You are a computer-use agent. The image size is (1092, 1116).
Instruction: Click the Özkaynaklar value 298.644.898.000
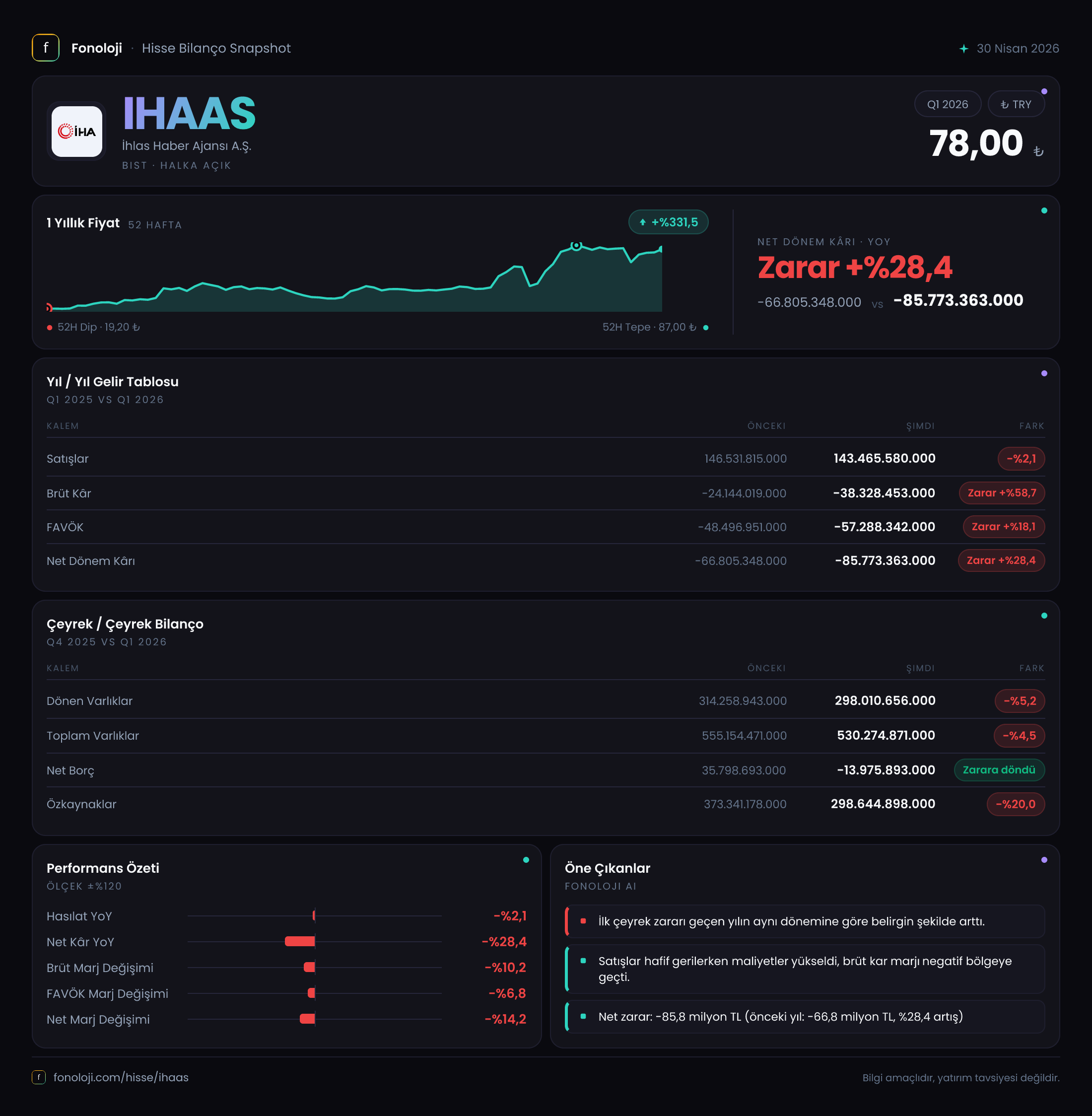(x=883, y=804)
